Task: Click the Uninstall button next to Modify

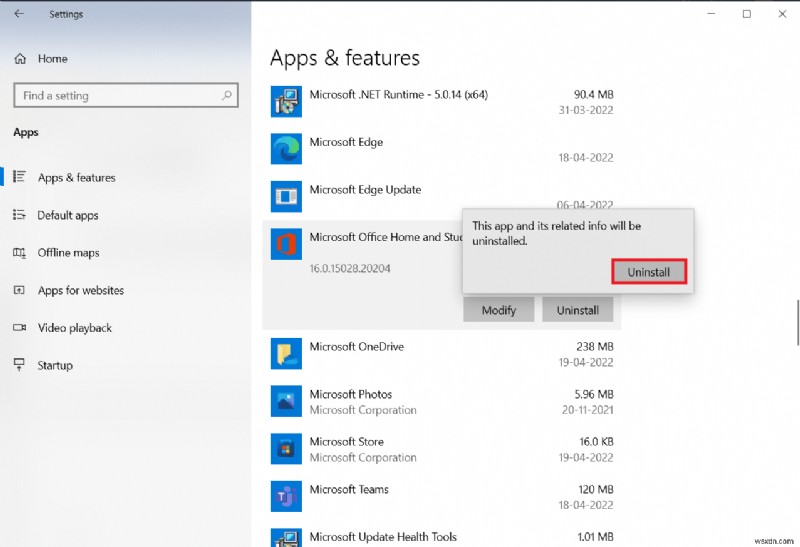Action: coord(578,310)
